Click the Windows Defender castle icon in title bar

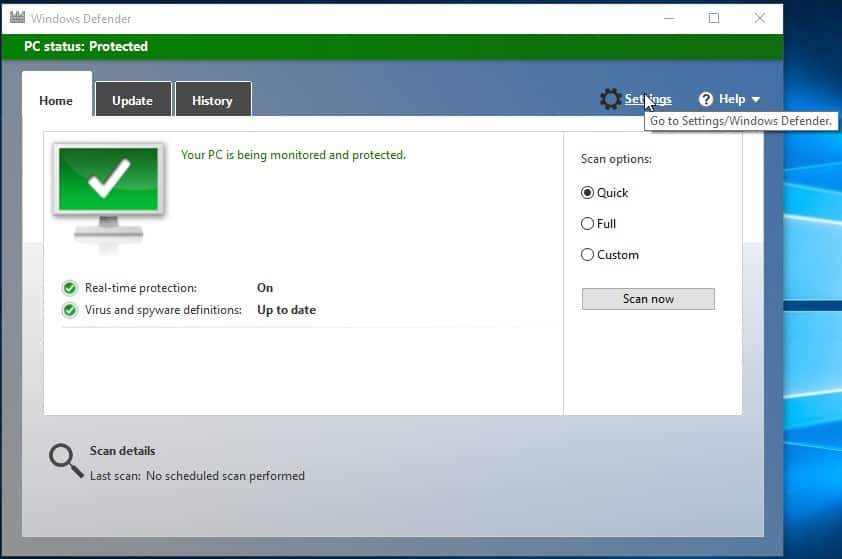point(17,18)
